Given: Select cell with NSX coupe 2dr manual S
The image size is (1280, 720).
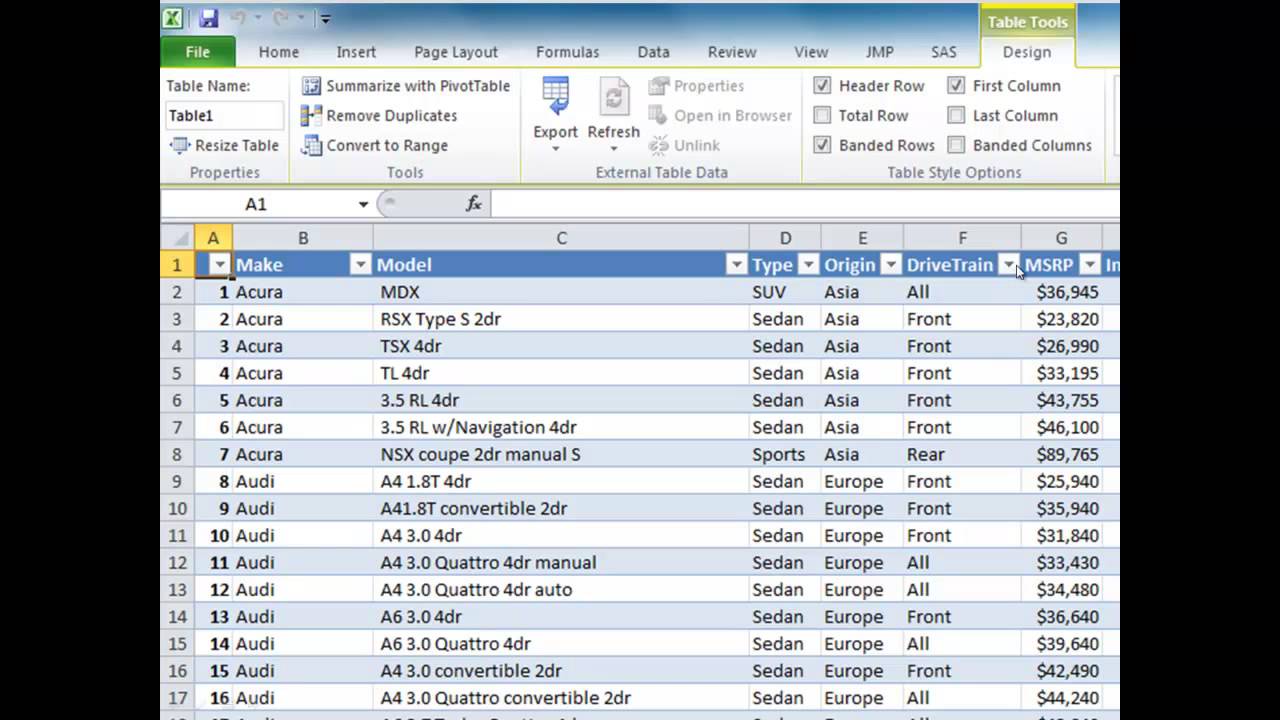Looking at the screenshot, I should coord(561,454).
